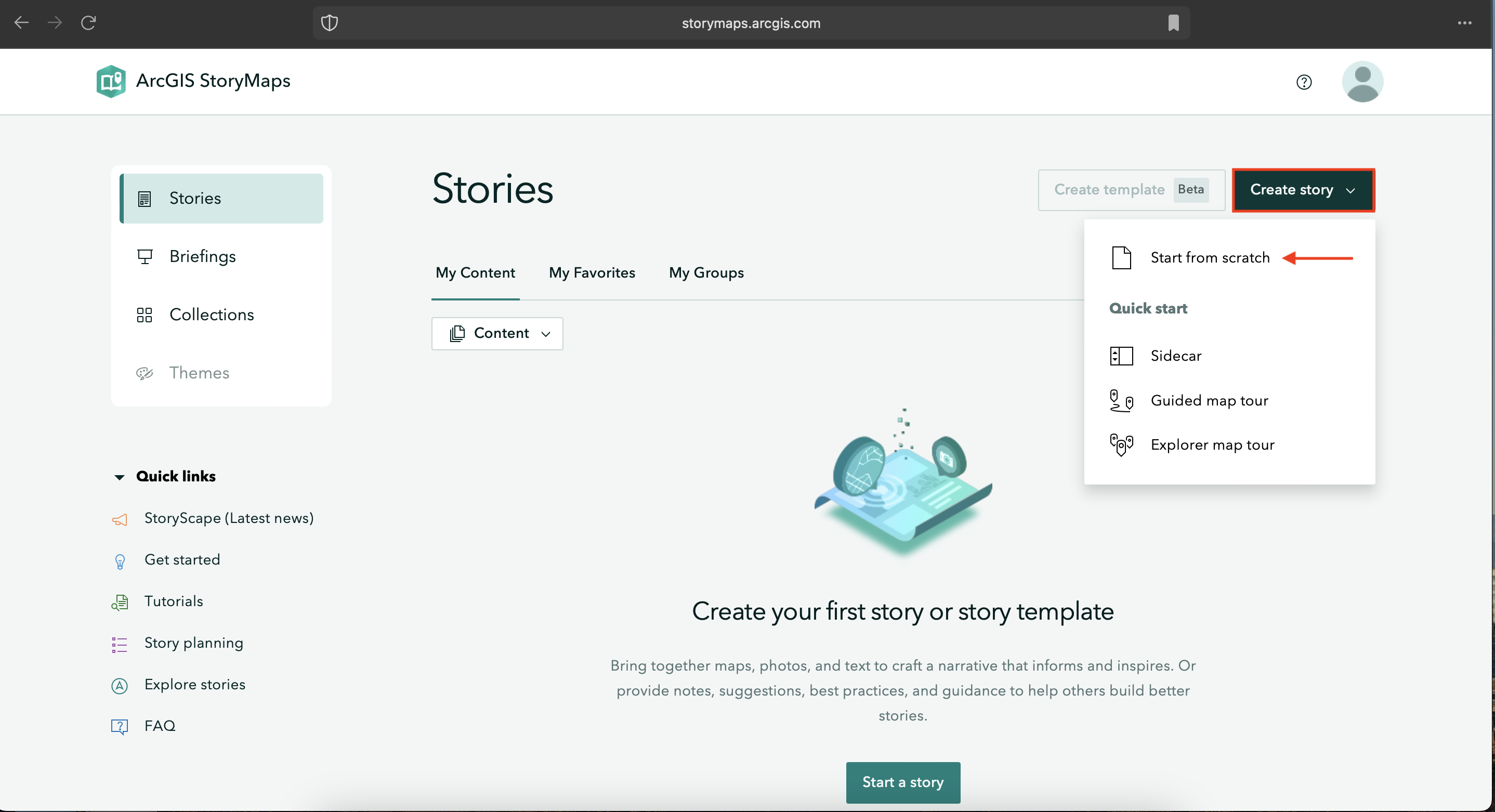Open the Content filter dropdown
1495x812 pixels.
497,333
